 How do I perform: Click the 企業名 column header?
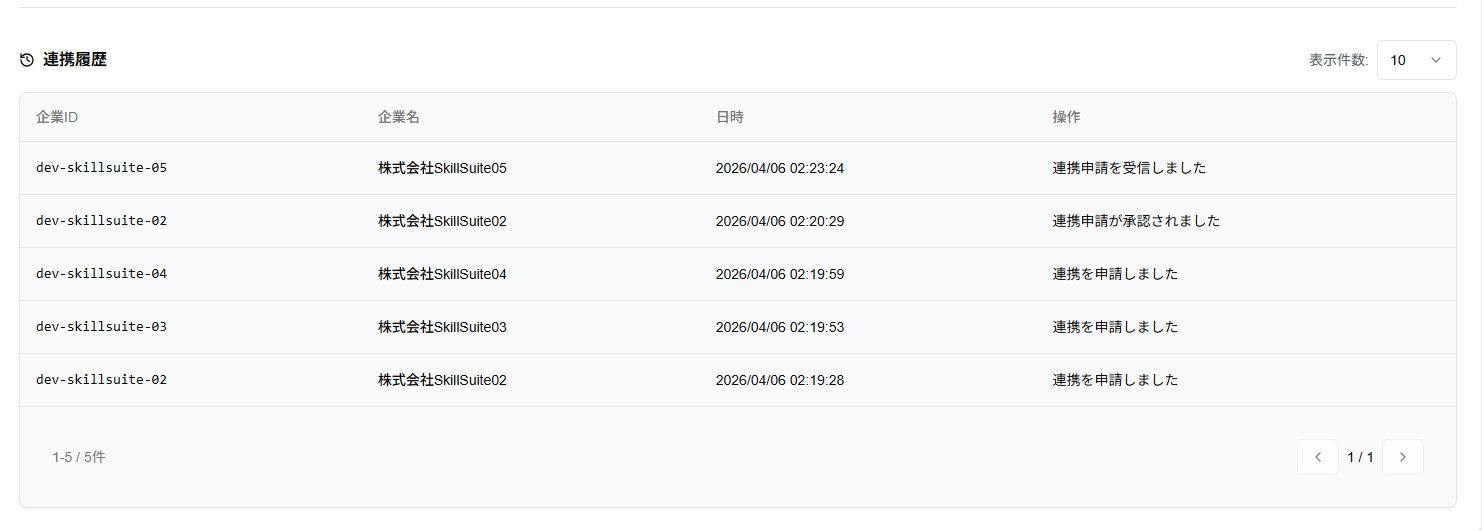pyautogui.click(x=399, y=117)
